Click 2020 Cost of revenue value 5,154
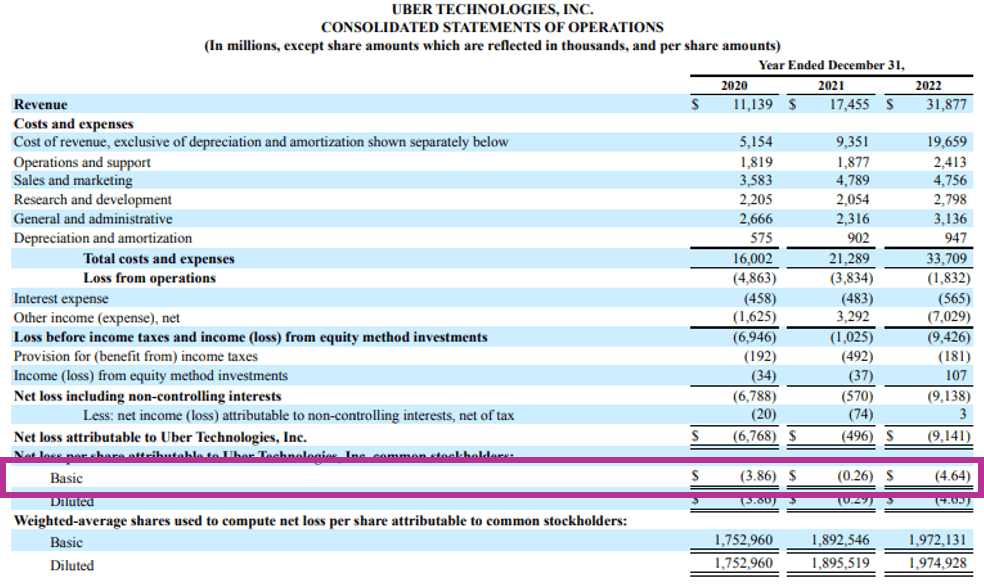 click(756, 142)
